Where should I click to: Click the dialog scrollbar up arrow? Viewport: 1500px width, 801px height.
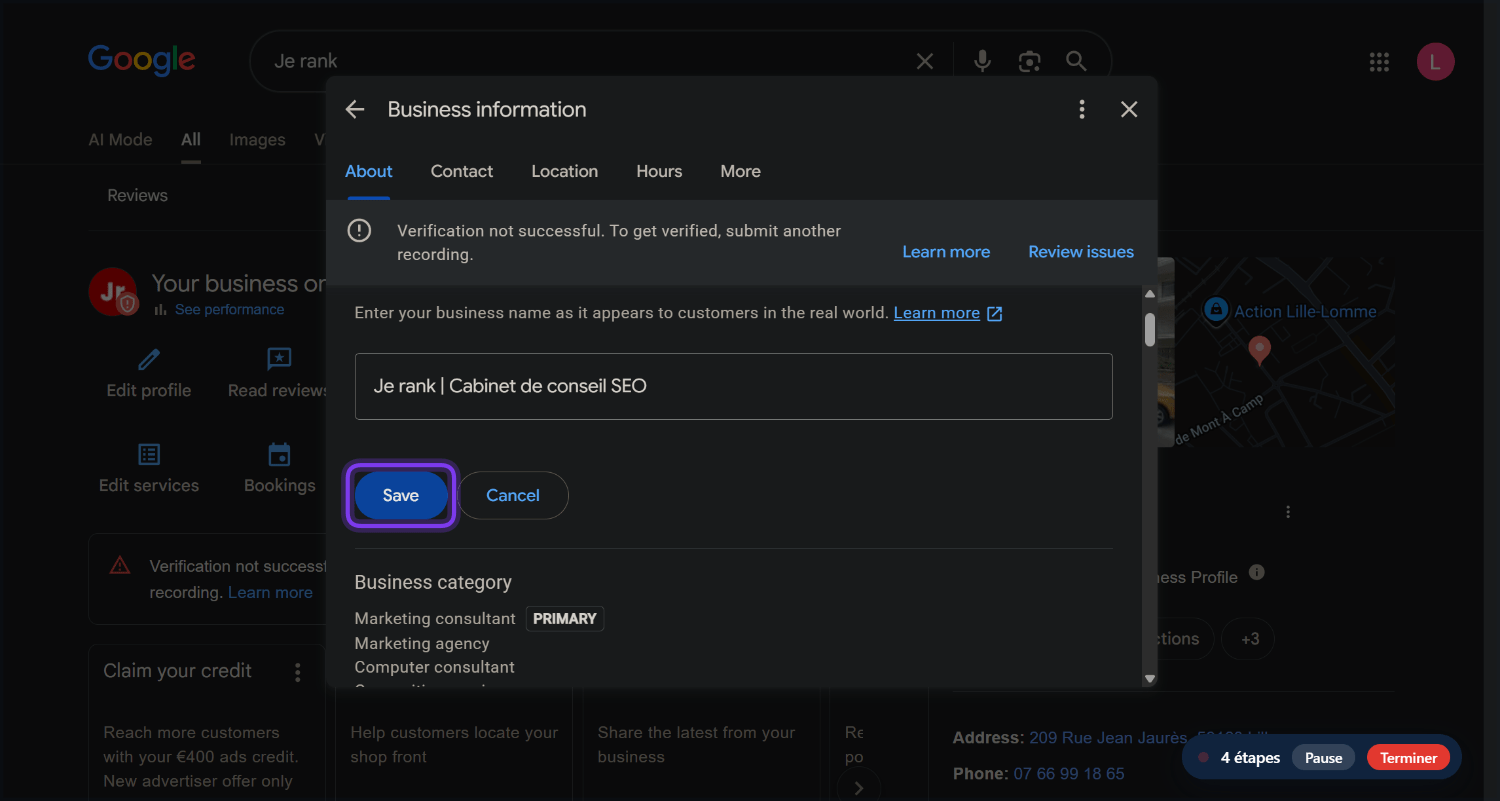coord(1150,294)
